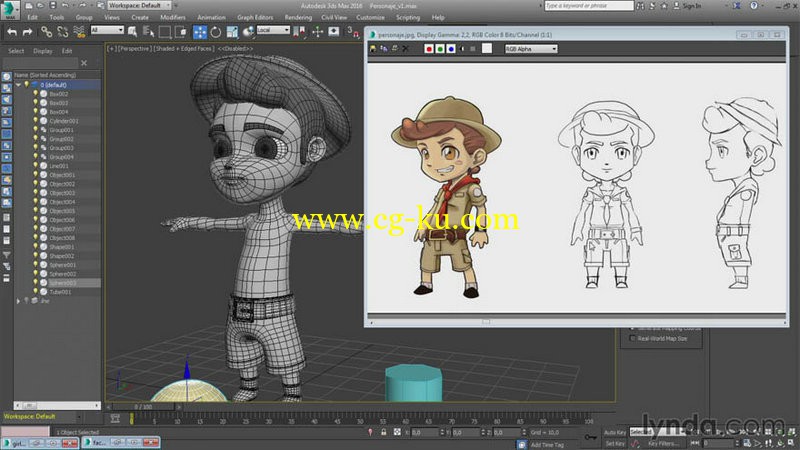Click the white color swatch in image window

tap(487, 48)
